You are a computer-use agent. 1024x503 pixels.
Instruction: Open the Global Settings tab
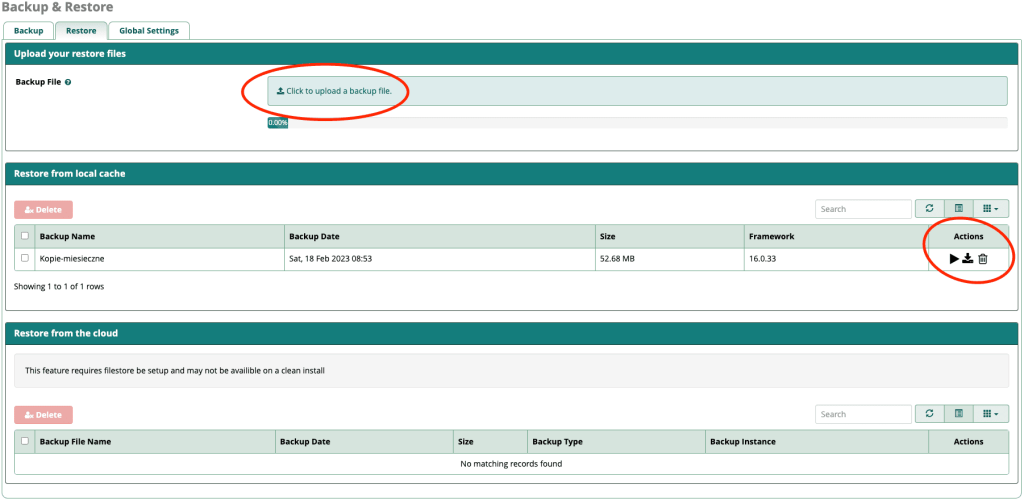tap(149, 31)
